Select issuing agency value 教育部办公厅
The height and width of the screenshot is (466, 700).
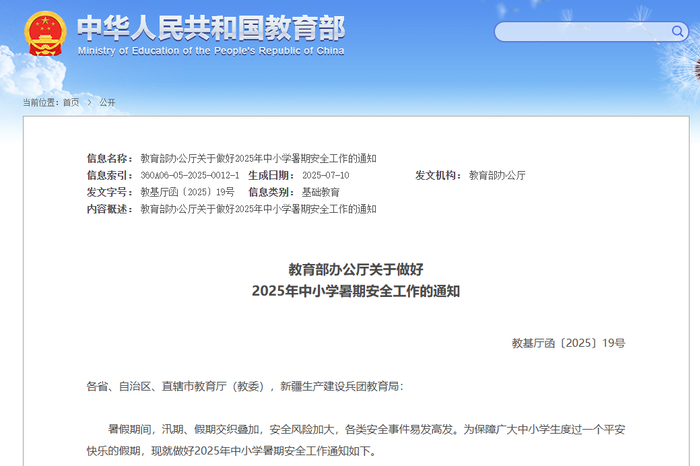[x=497, y=175]
